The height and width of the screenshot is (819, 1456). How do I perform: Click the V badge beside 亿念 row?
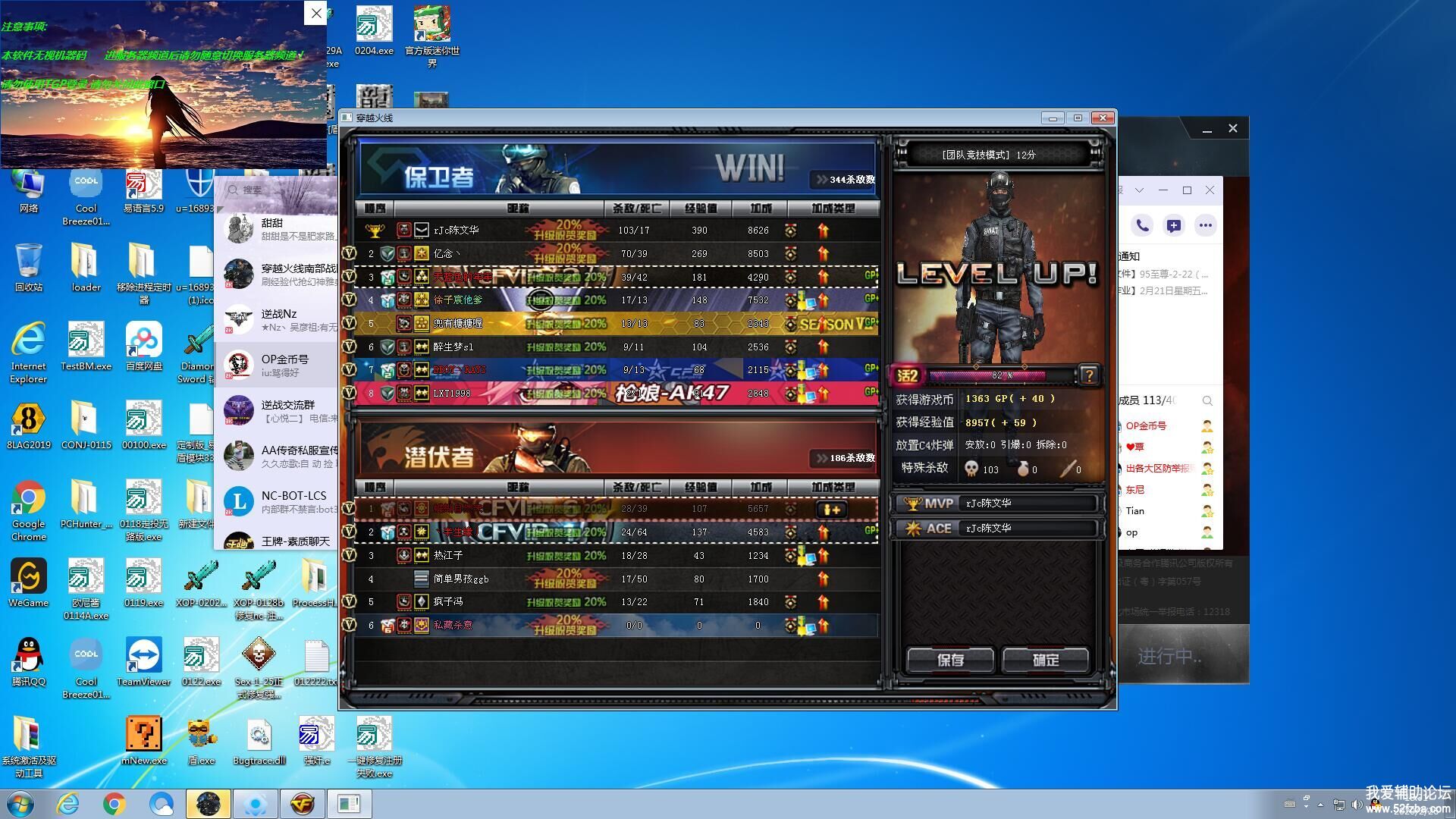point(349,253)
